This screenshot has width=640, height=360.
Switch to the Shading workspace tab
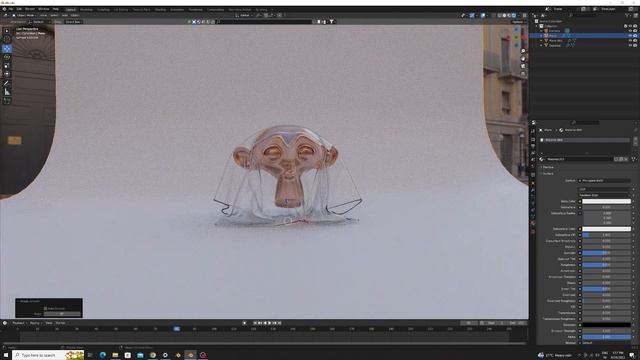pos(160,9)
